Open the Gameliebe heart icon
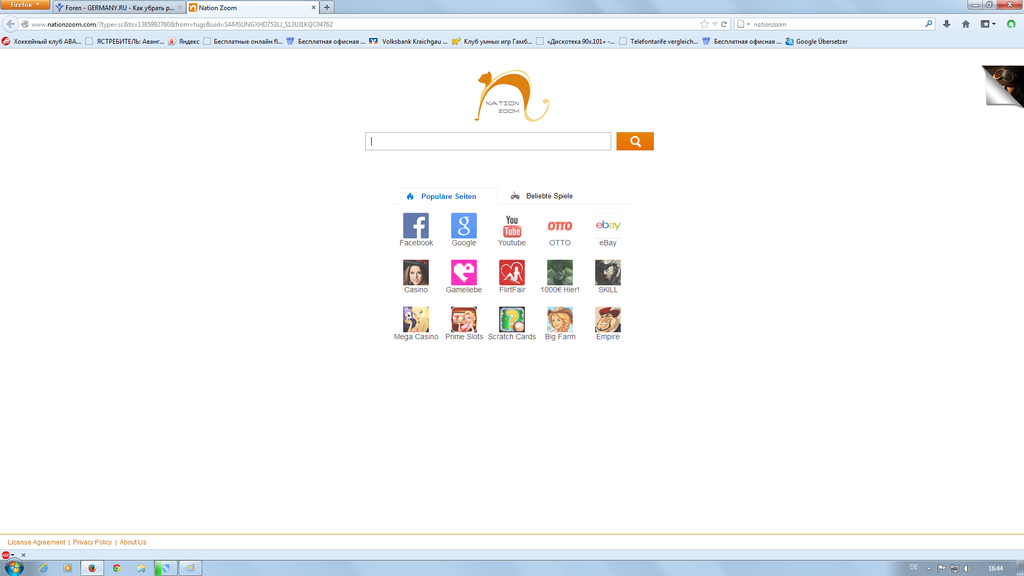 464,272
